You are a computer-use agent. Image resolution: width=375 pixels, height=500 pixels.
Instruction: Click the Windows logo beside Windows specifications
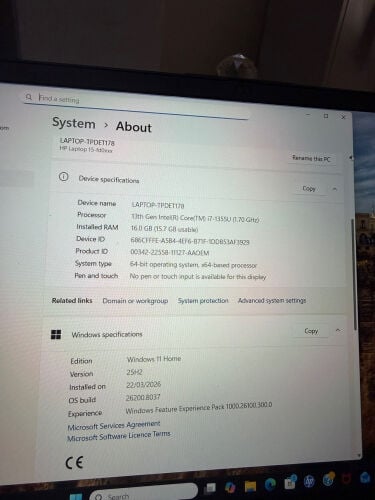(x=56, y=334)
